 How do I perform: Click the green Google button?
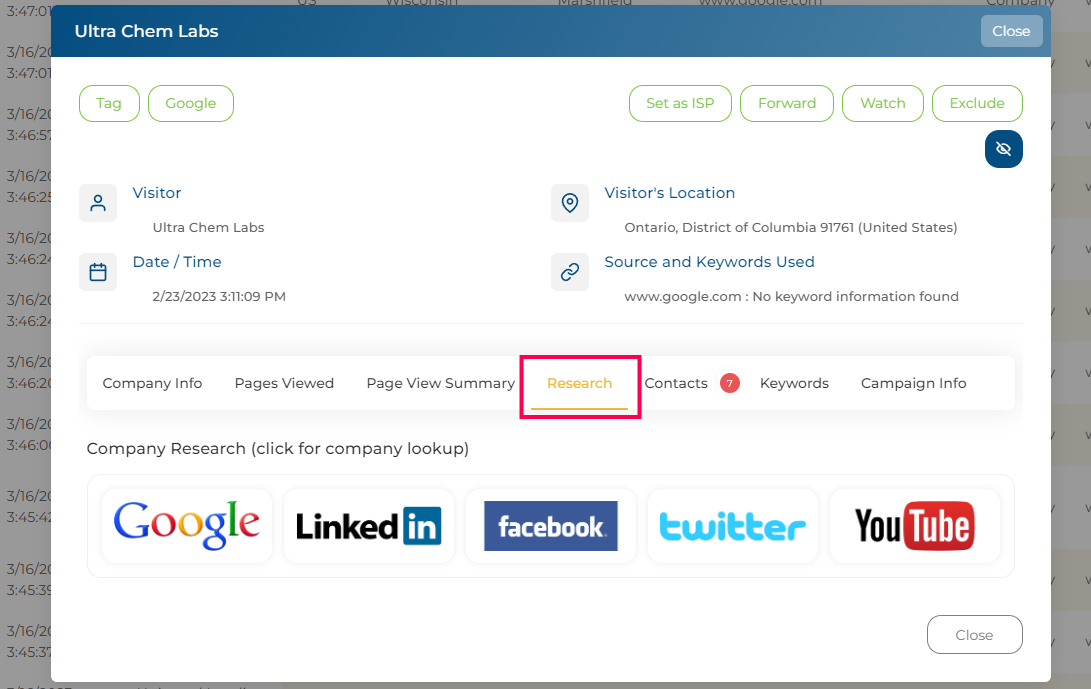191,104
